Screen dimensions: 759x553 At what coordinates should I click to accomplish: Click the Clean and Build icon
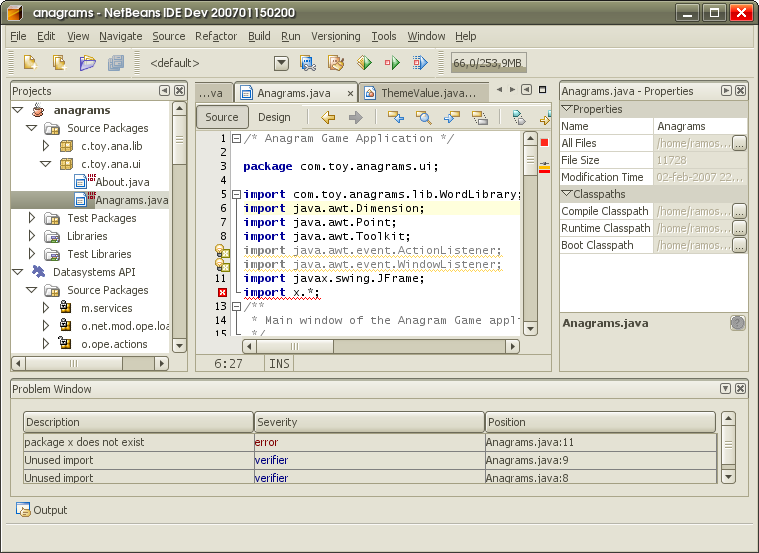336,63
